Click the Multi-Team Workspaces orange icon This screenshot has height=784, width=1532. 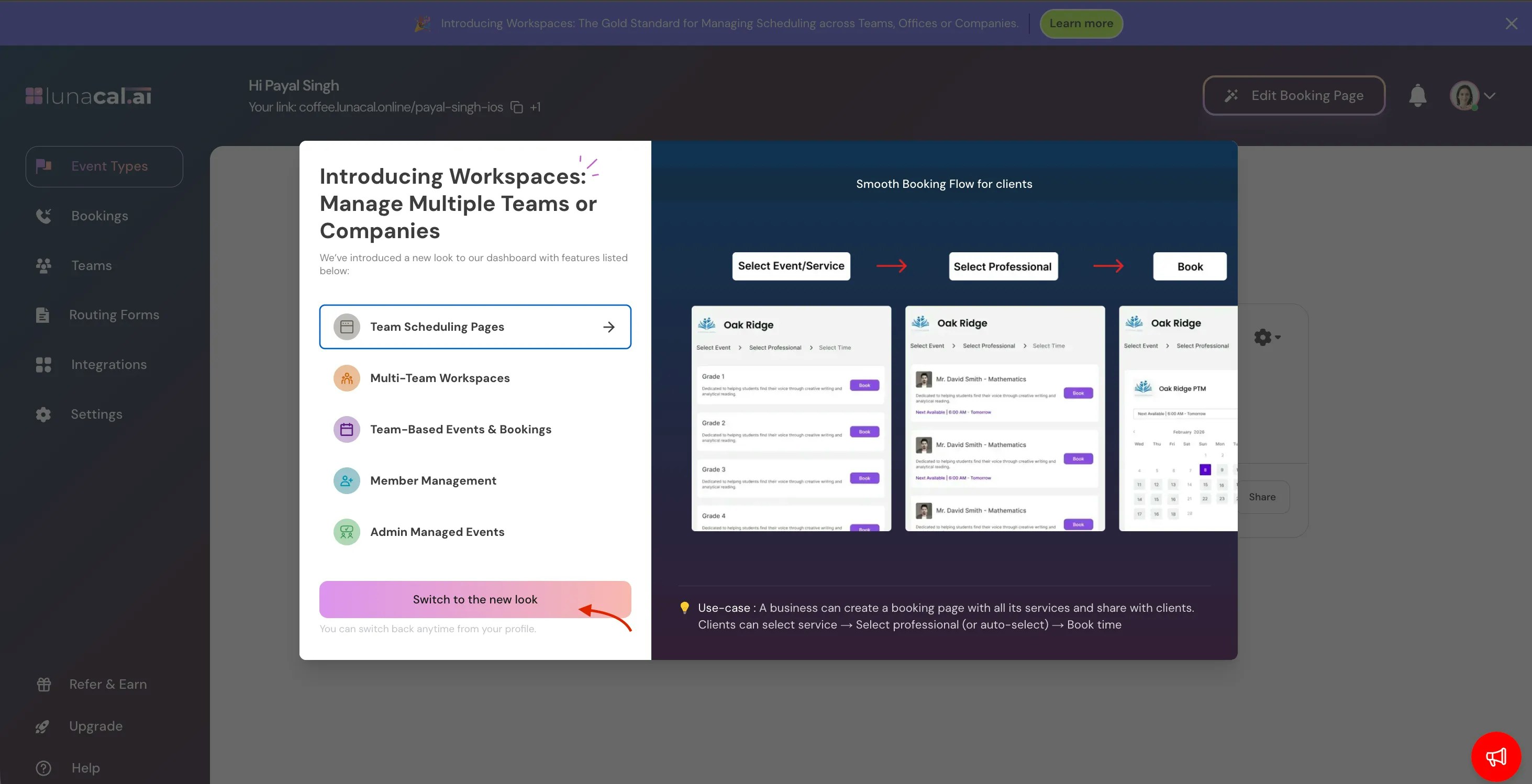tap(347, 378)
